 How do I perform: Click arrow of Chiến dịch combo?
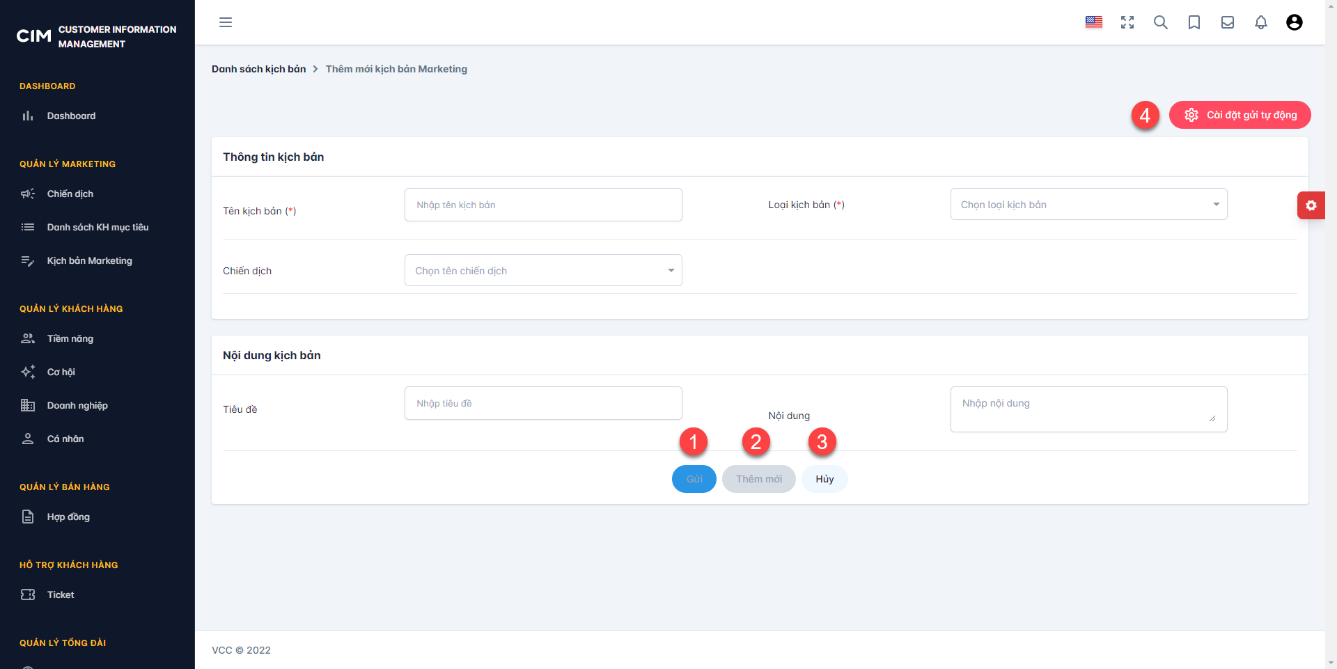point(670,270)
